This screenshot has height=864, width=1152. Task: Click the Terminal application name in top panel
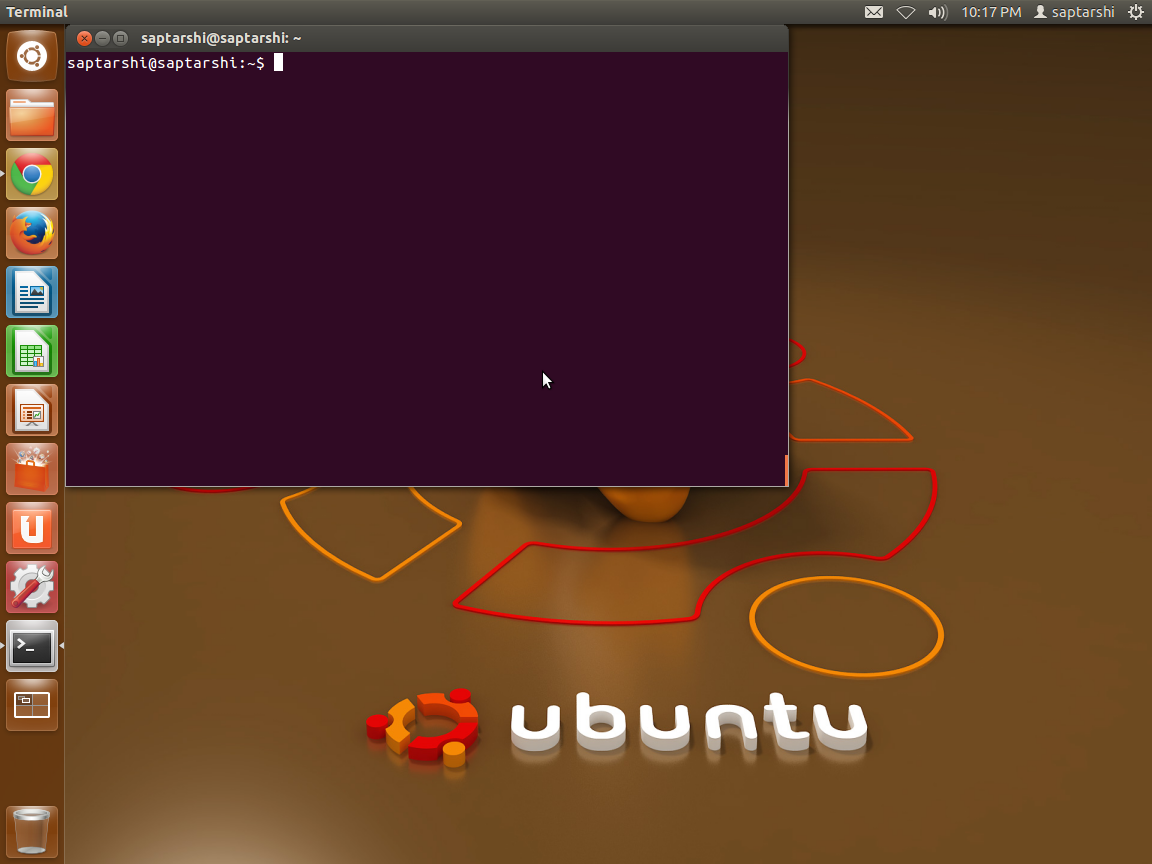point(37,12)
